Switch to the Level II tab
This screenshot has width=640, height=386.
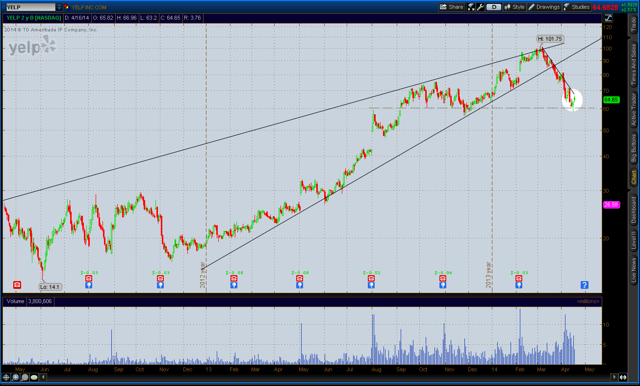coord(634,240)
